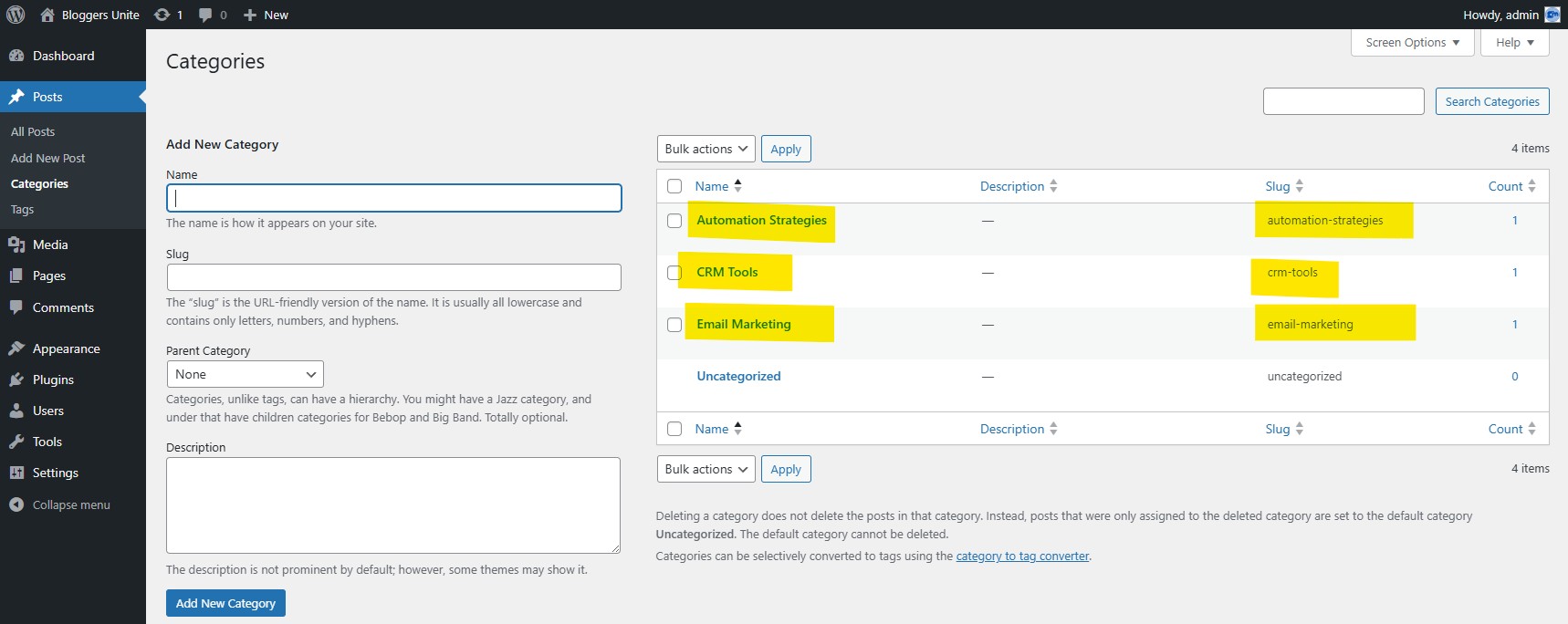Open the Automation Strategies category link
Screen dimensions: 1568x624
pyautogui.click(x=761, y=220)
